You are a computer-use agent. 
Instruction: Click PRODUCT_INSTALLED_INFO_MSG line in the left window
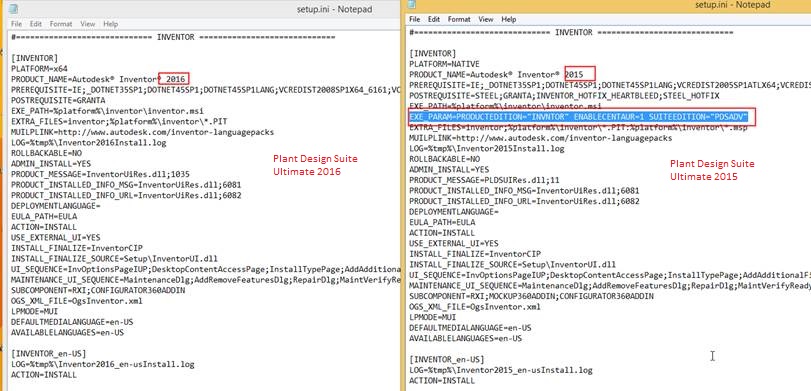126,185
